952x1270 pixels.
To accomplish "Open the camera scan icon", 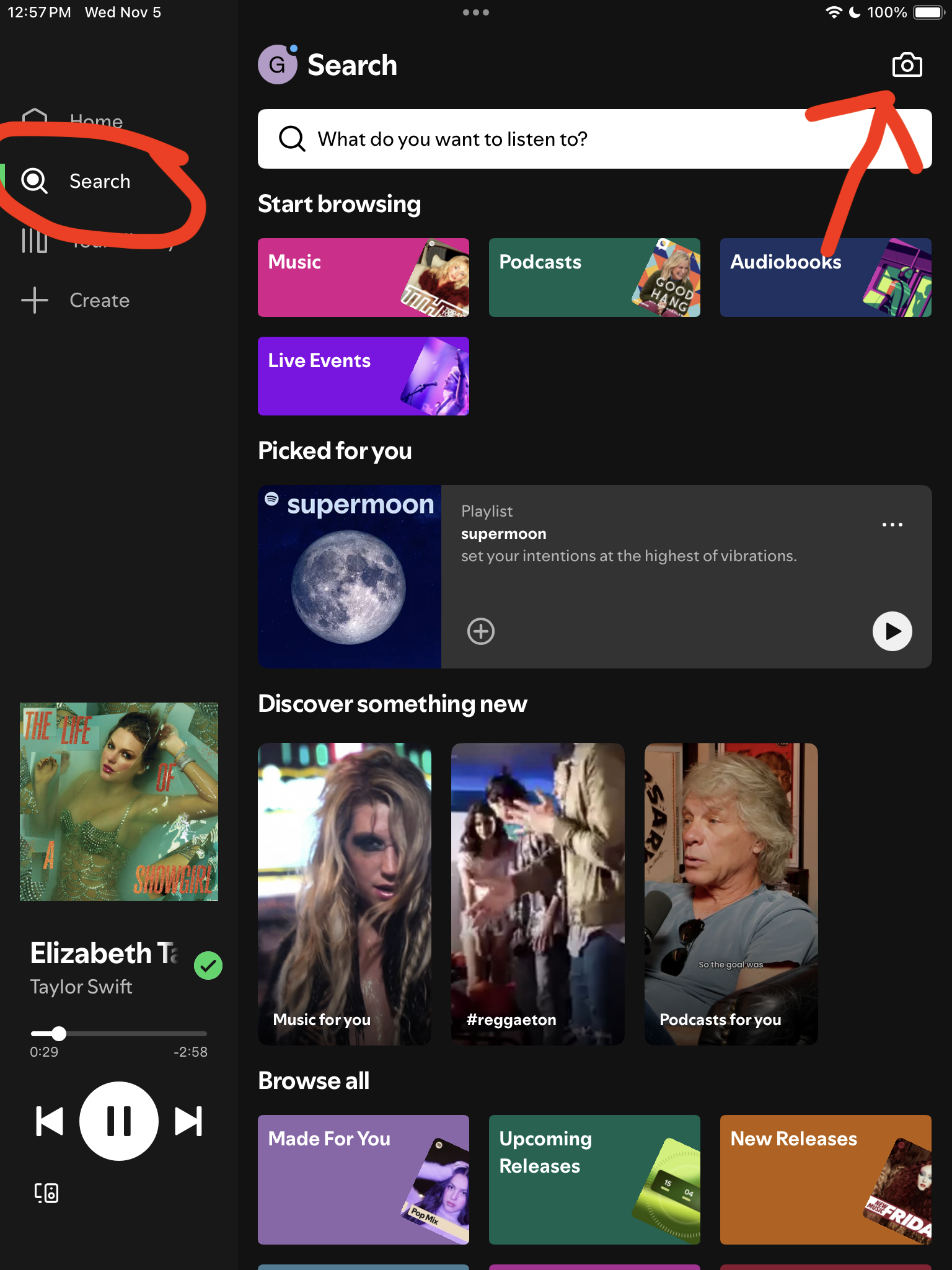I will tap(907, 65).
